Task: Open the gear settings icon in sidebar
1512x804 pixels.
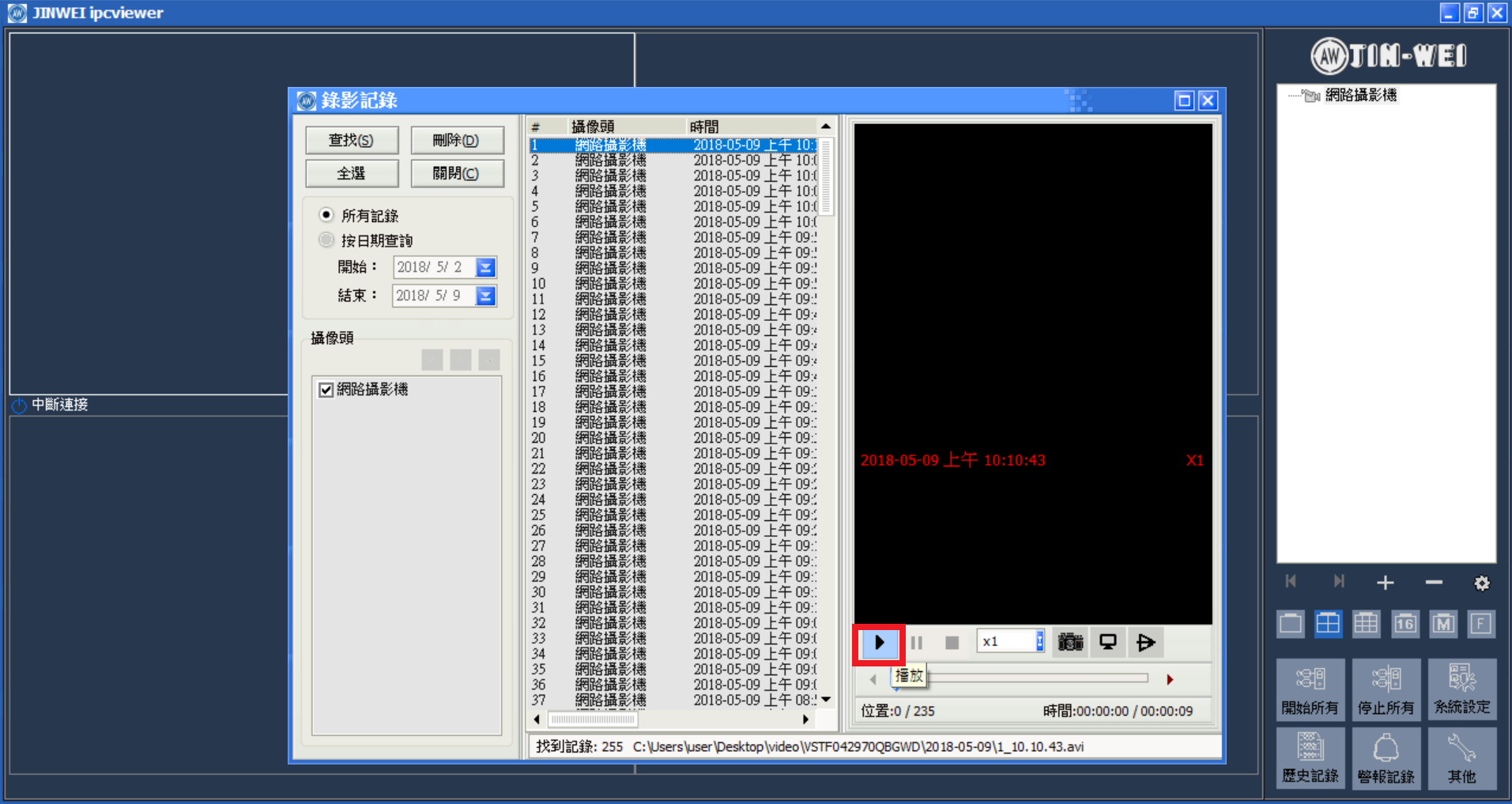Action: 1482,583
